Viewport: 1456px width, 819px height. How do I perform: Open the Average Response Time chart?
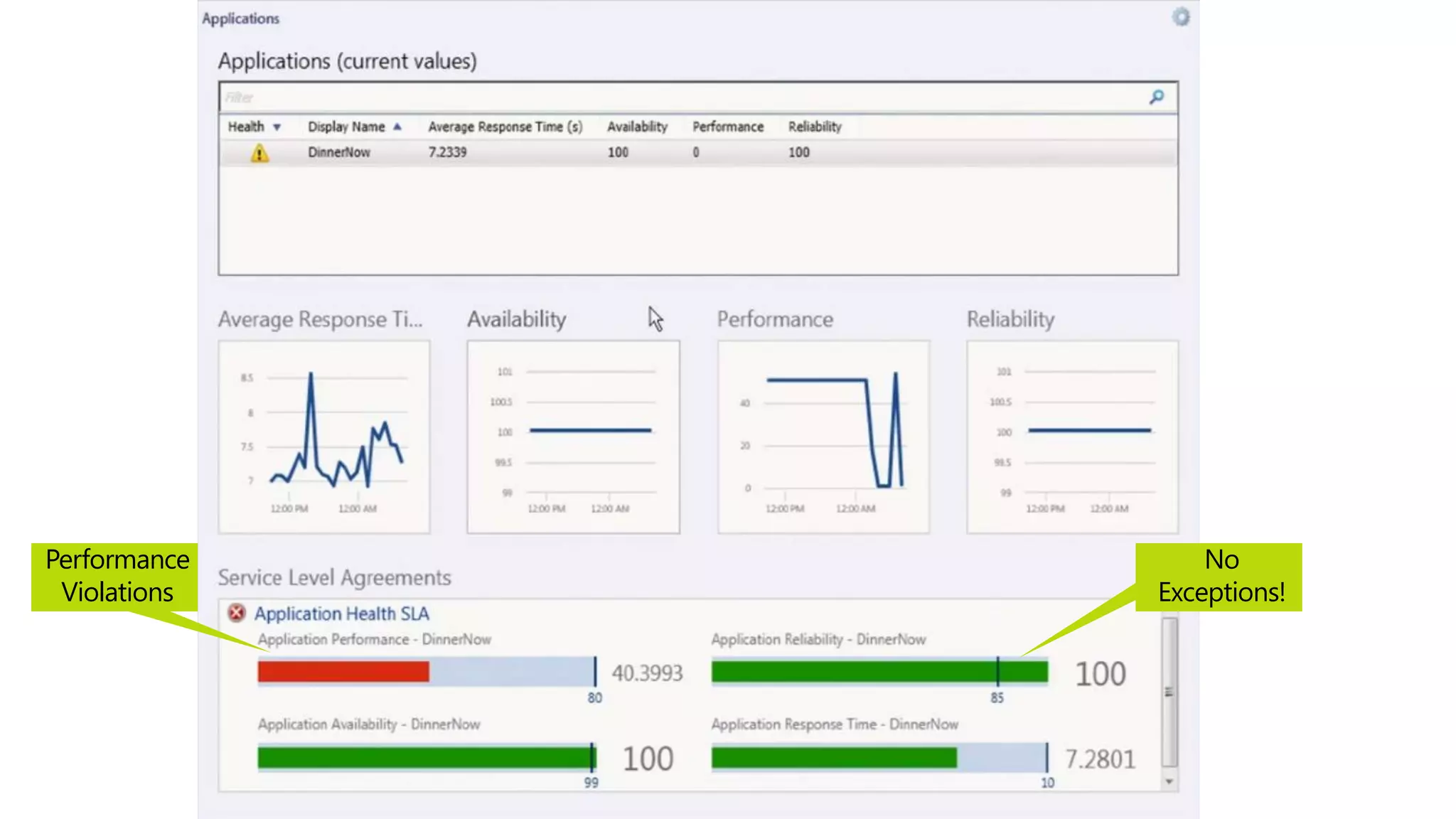click(324, 437)
